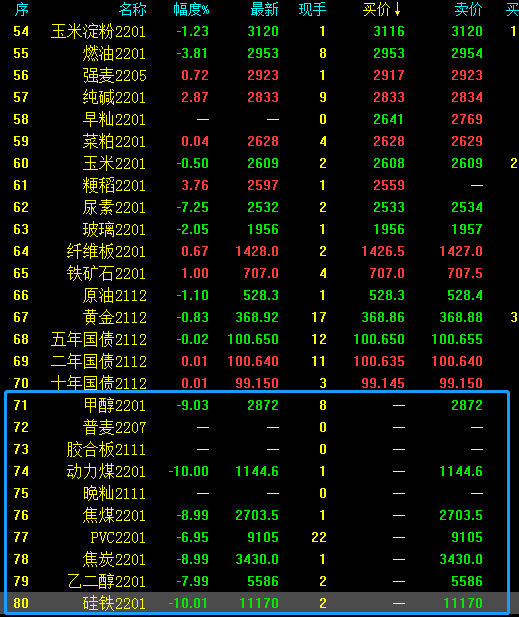Click the 卖价 column header
The height and width of the screenshot is (617, 519).
(x=468, y=9)
